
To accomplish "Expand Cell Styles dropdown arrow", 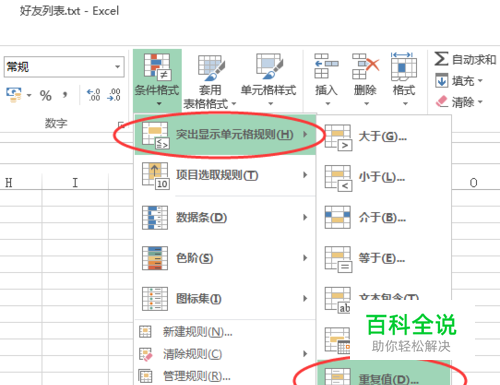I will (x=271, y=104).
